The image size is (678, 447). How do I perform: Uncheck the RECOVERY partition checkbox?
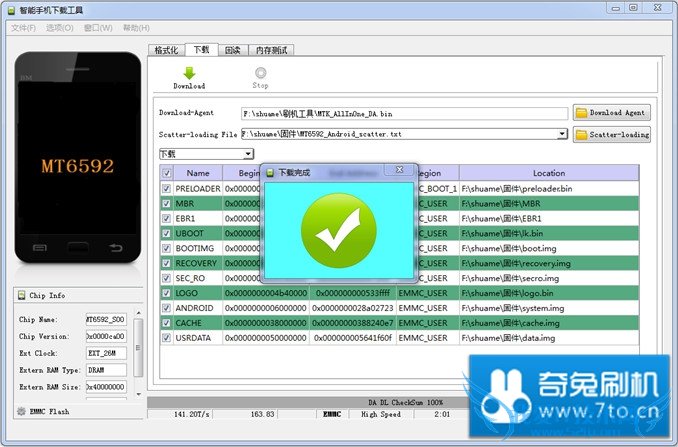click(166, 263)
